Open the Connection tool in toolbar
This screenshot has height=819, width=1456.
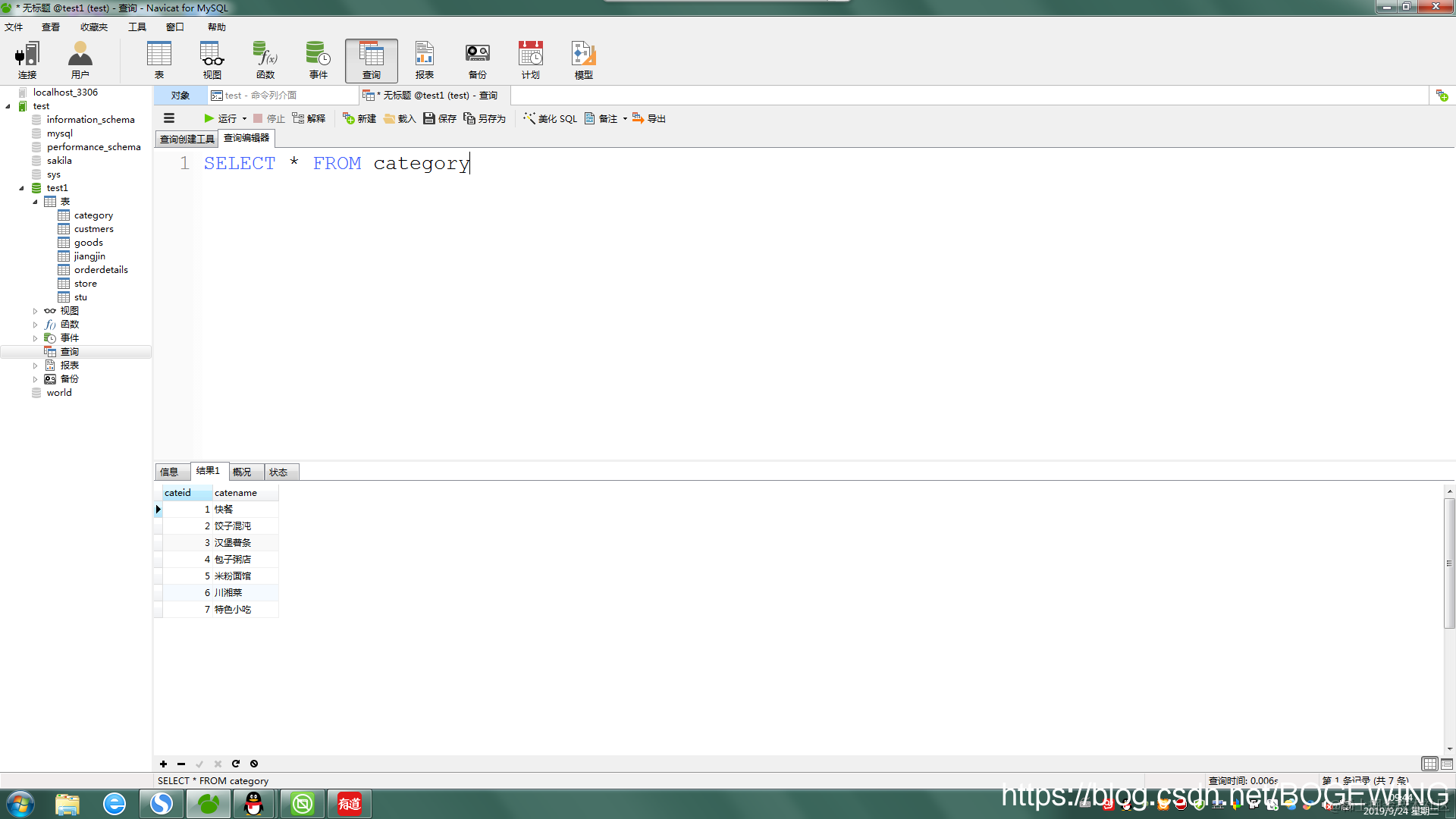(x=27, y=61)
